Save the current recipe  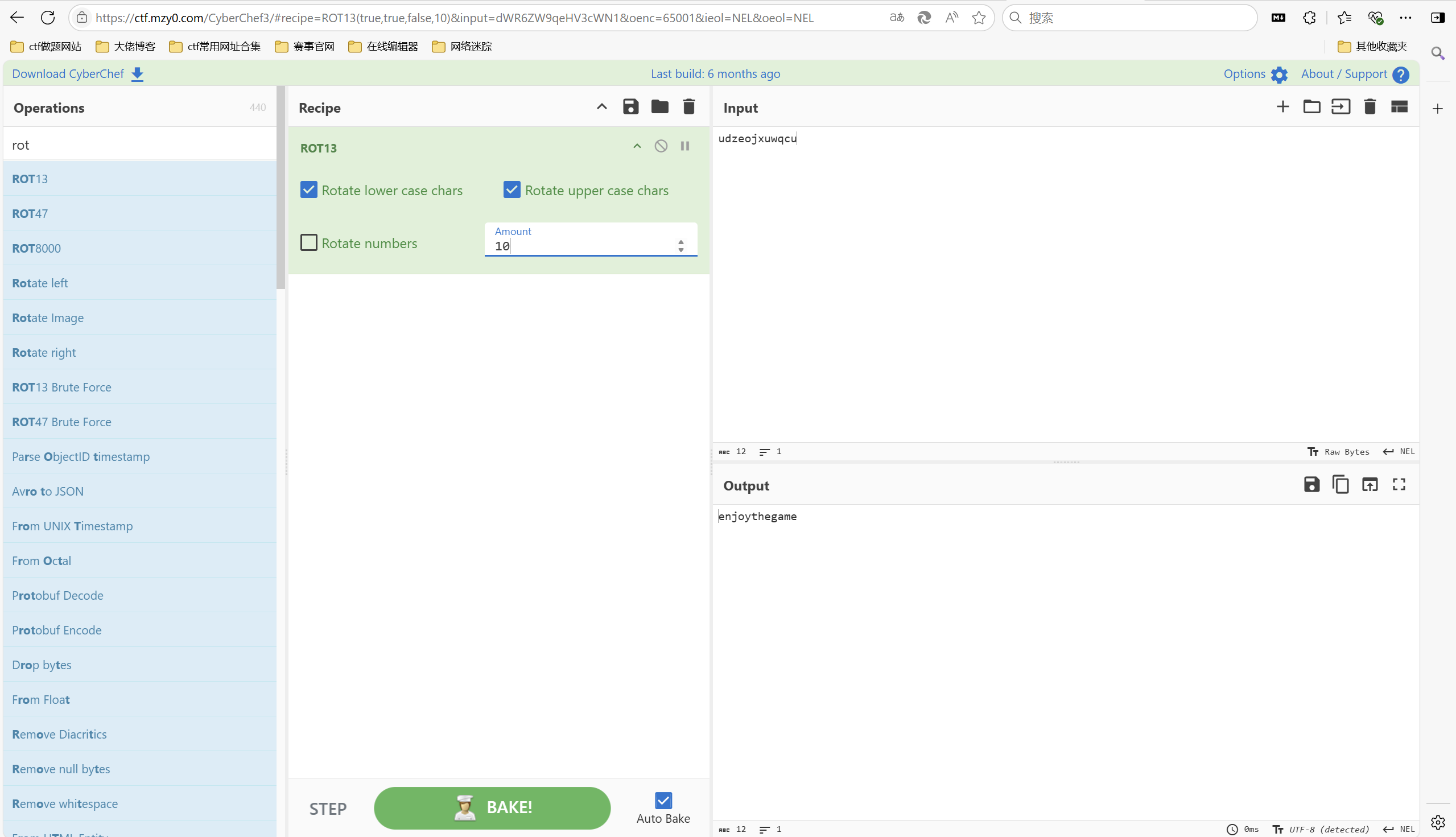630,107
